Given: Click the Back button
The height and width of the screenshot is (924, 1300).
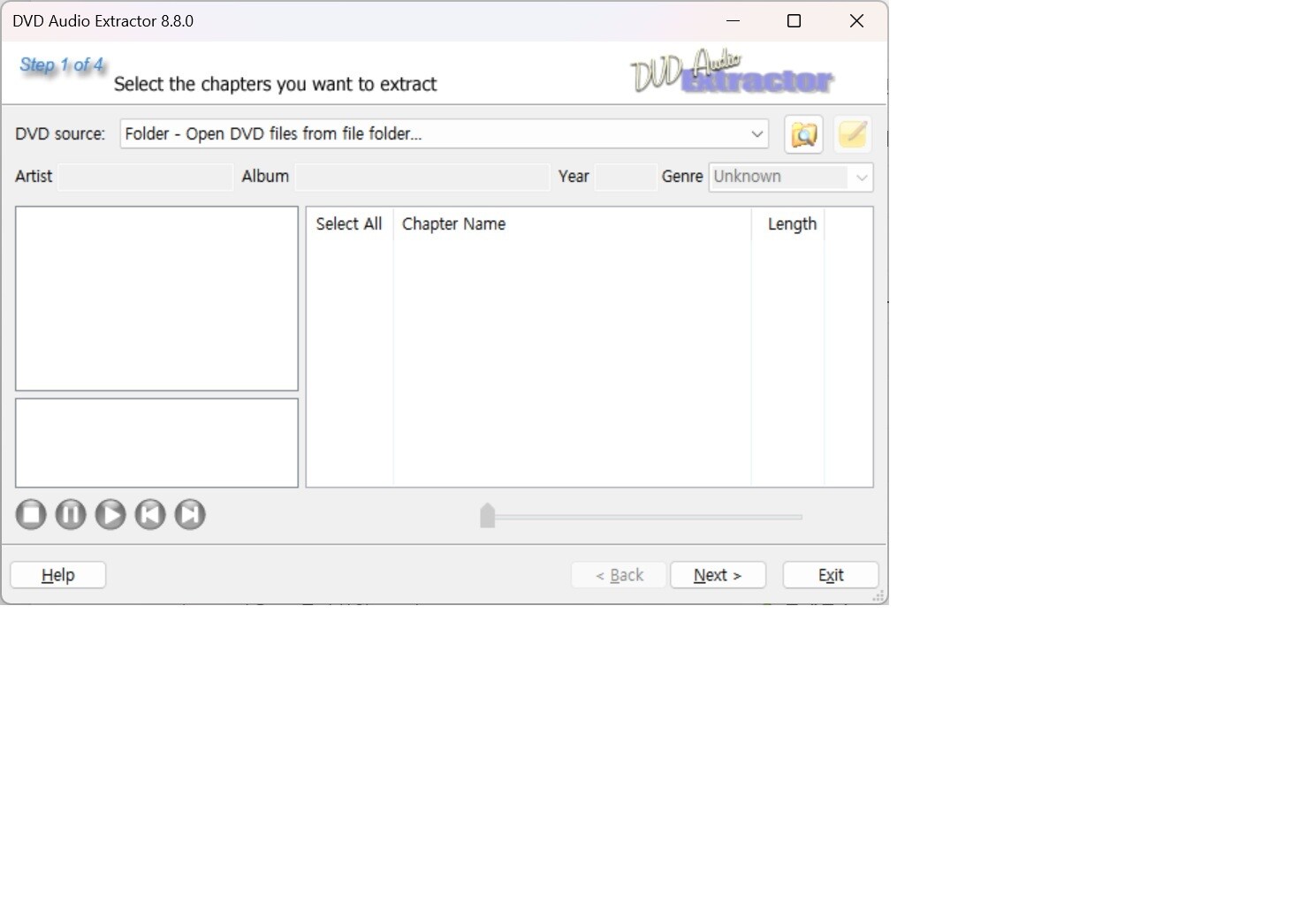Looking at the screenshot, I should 620,575.
